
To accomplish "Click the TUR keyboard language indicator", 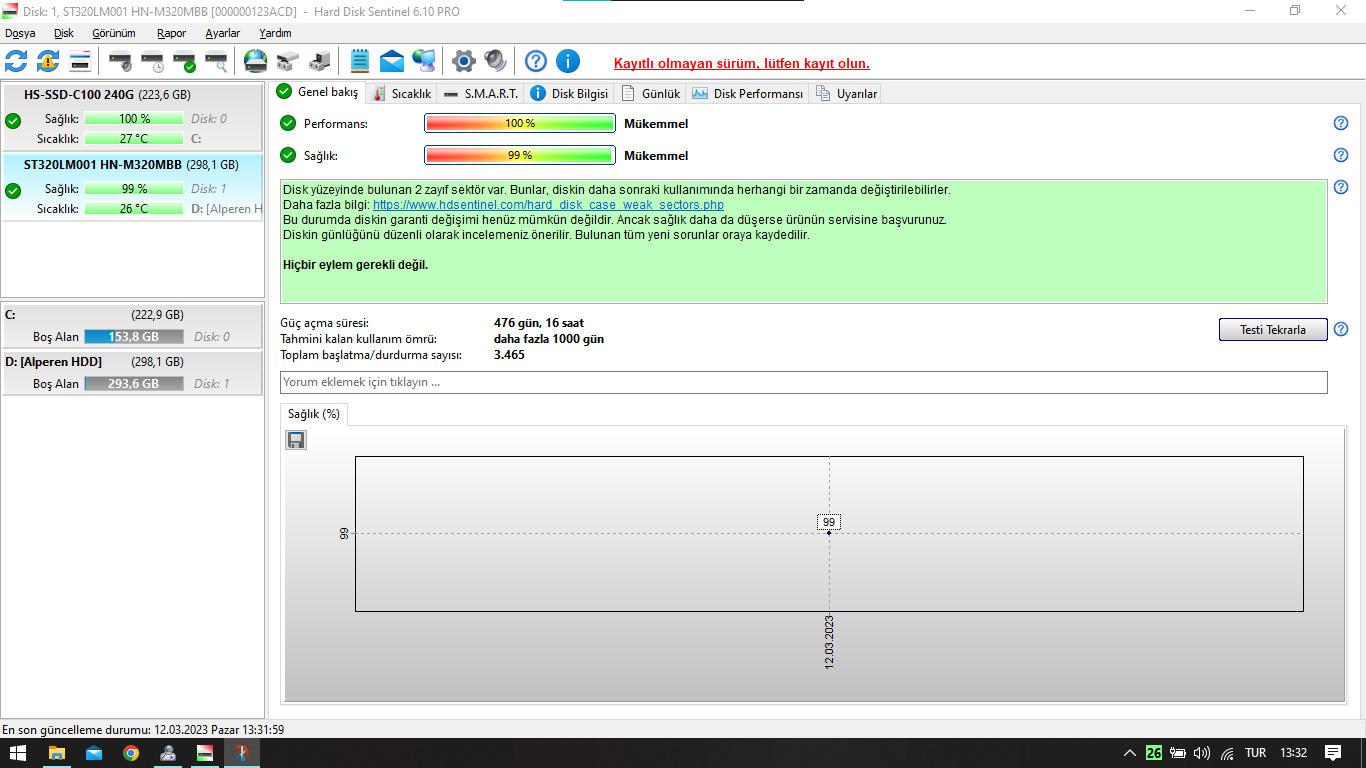I will (1255, 753).
